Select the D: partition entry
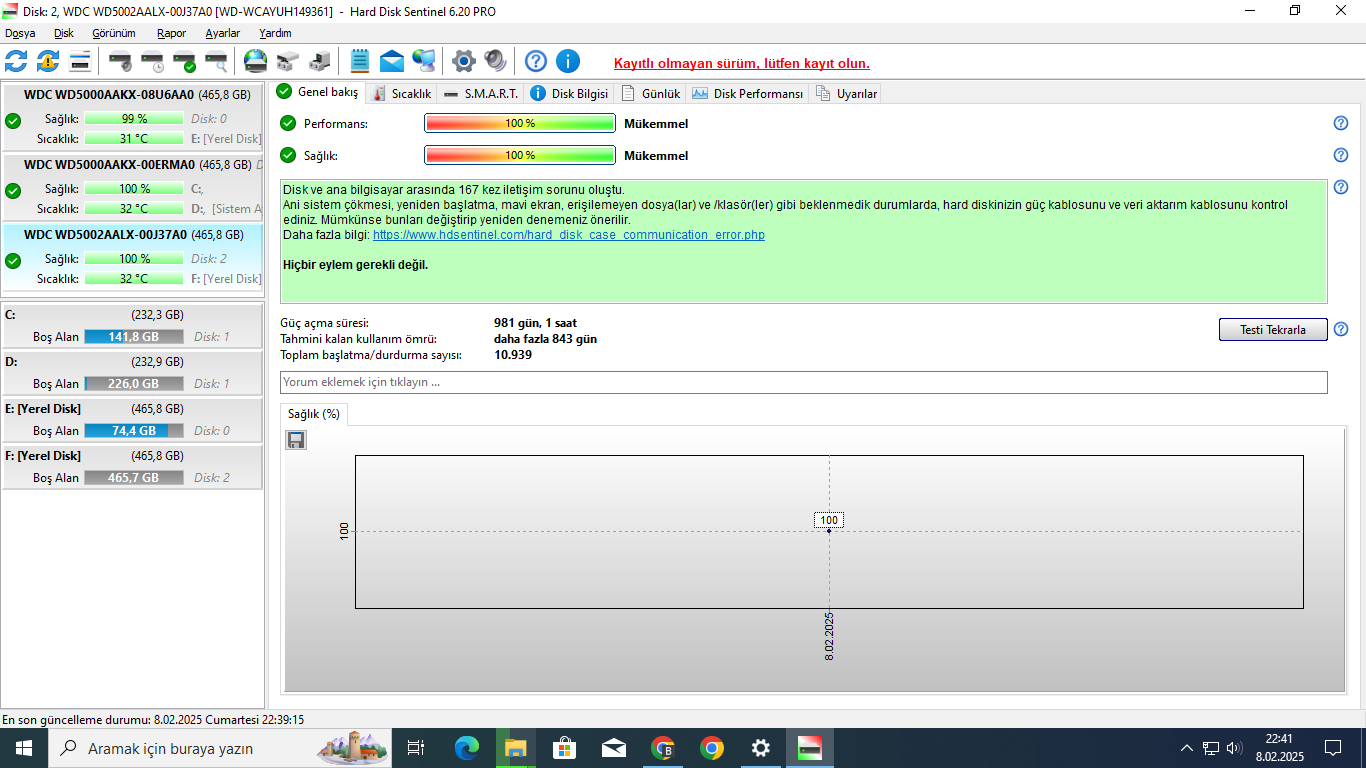The width and height of the screenshot is (1366, 768). 133,372
